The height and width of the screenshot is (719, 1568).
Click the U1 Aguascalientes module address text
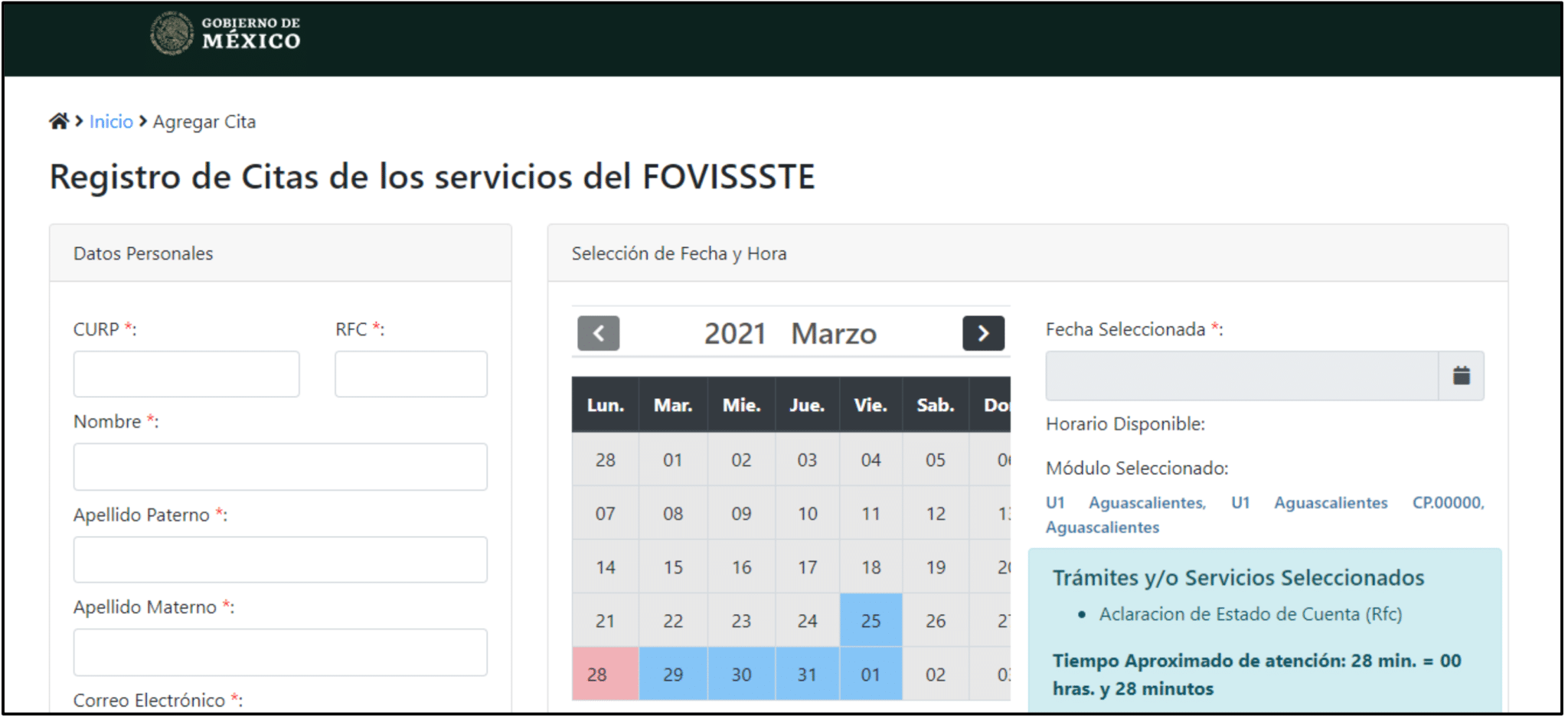pos(1265,515)
